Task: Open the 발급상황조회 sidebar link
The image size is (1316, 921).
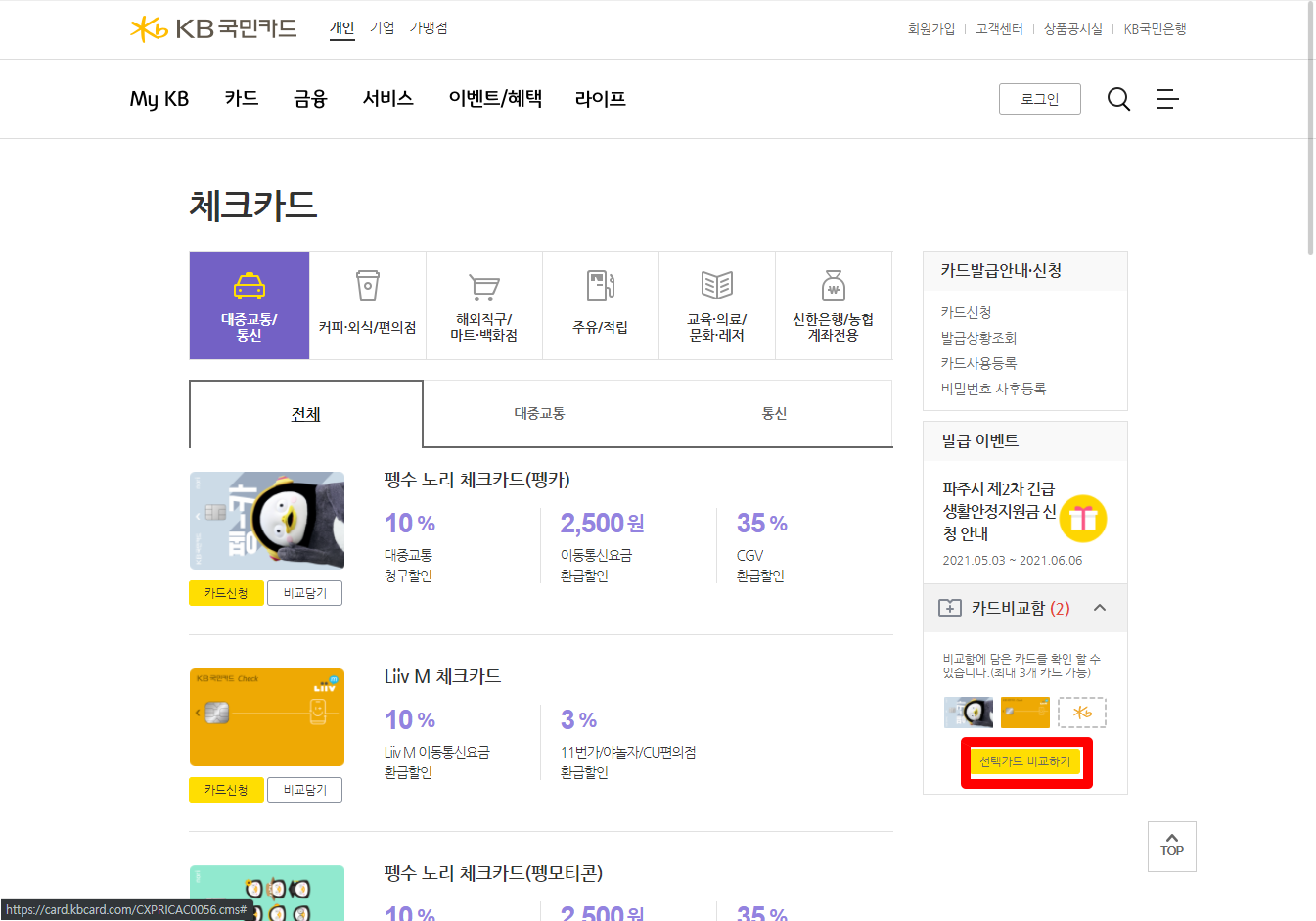Action: (x=979, y=338)
